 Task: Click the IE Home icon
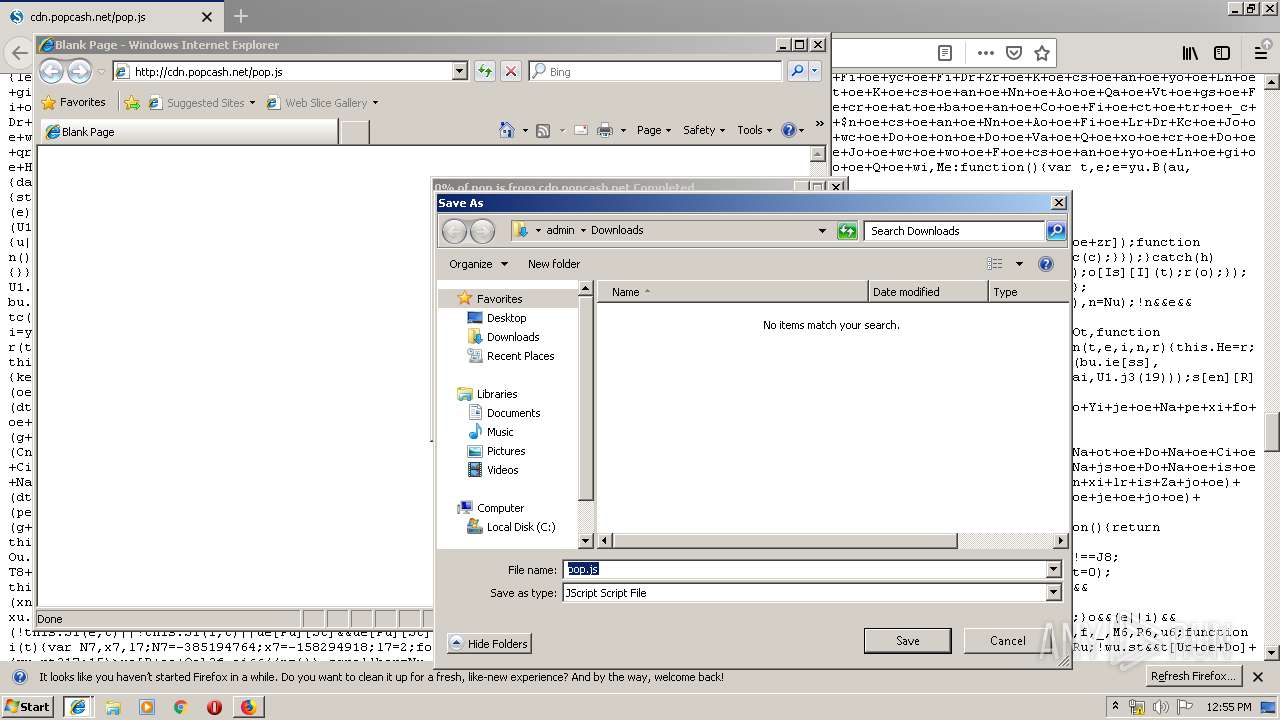(x=507, y=130)
